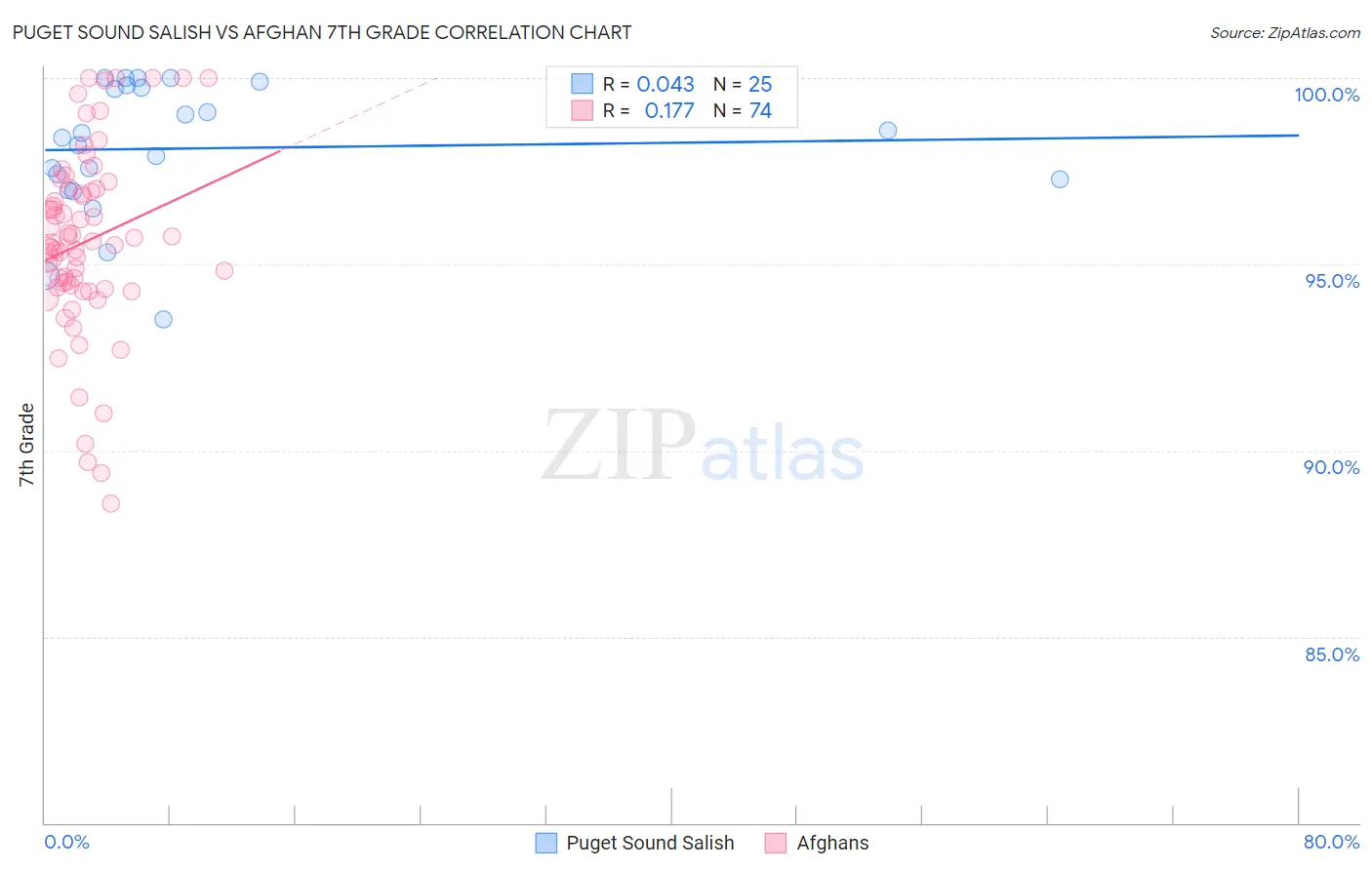The width and height of the screenshot is (1372, 870).
Task: Click the blue Puget Sound Salish legend swatch
Action: point(546,843)
